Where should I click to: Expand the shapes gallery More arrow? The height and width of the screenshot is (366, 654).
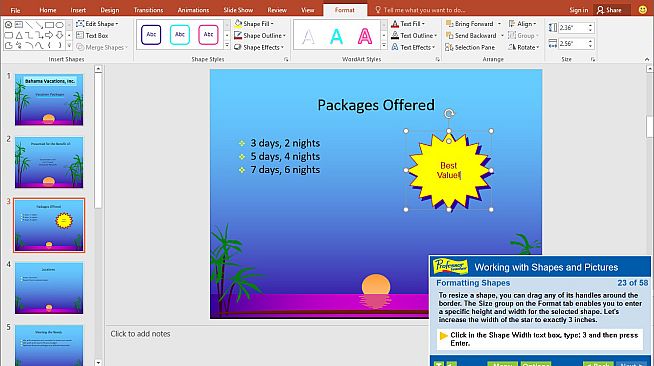pyautogui.click(x=69, y=45)
